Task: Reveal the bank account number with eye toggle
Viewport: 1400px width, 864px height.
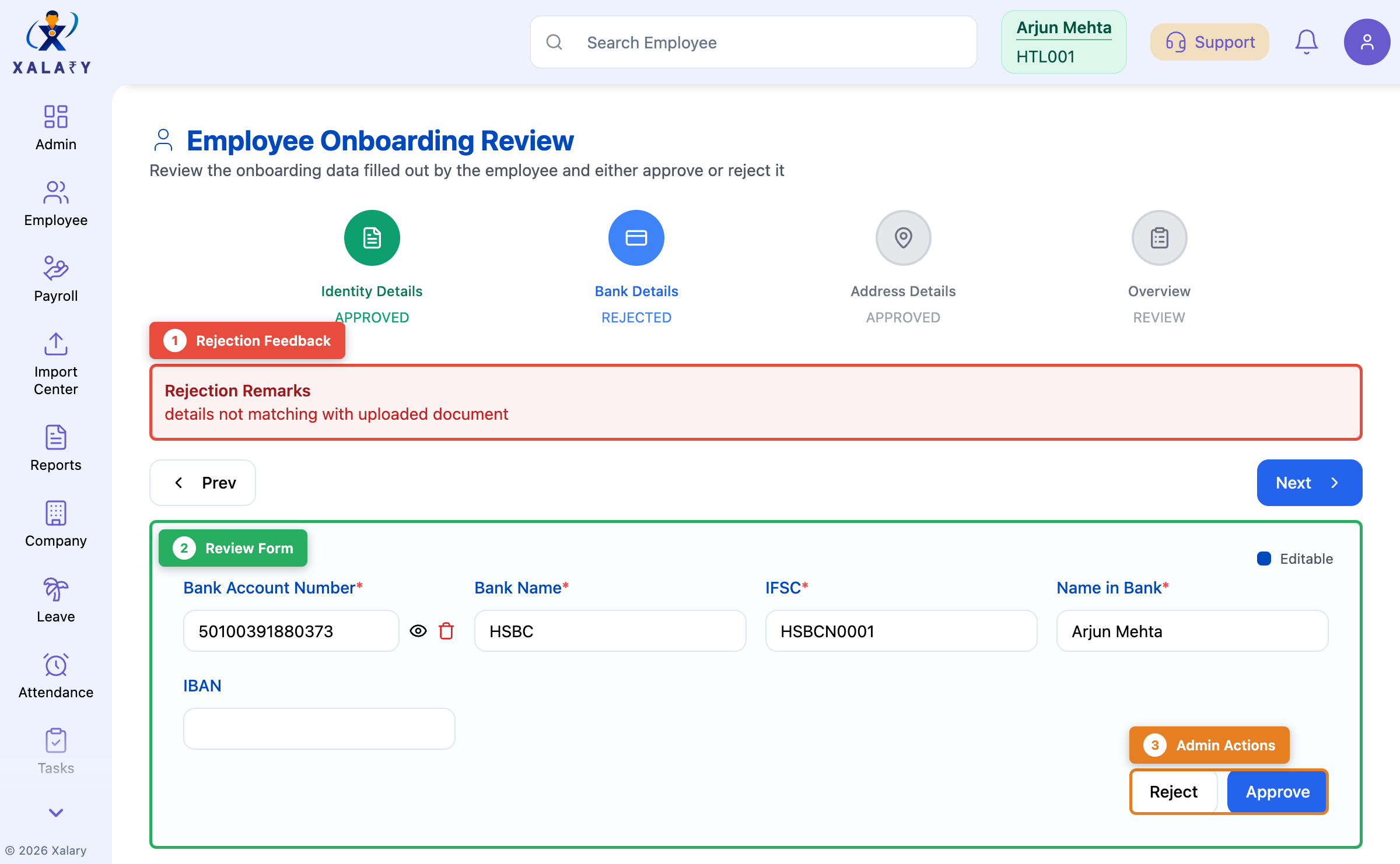Action: 419,631
